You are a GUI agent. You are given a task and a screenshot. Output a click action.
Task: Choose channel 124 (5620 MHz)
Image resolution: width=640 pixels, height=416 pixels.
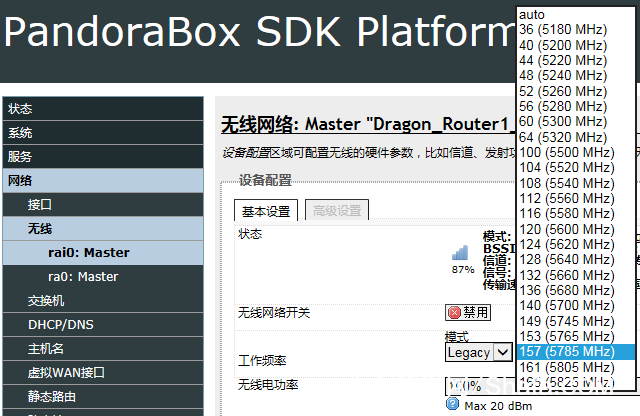coord(576,244)
